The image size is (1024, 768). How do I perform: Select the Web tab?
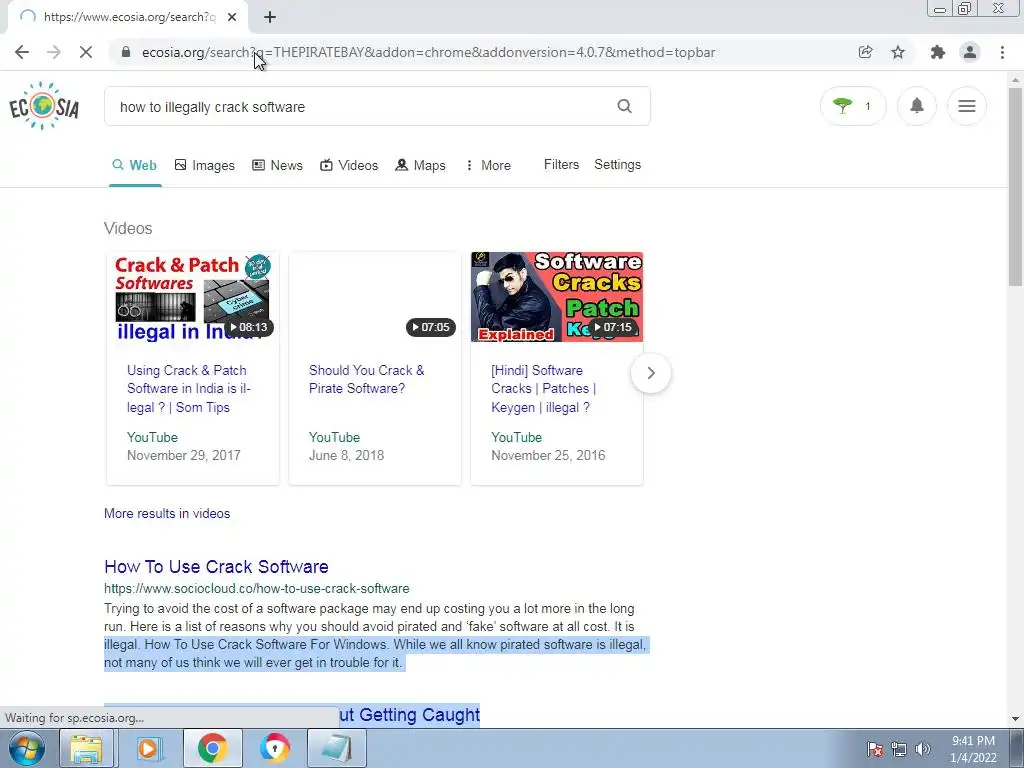[x=135, y=165]
